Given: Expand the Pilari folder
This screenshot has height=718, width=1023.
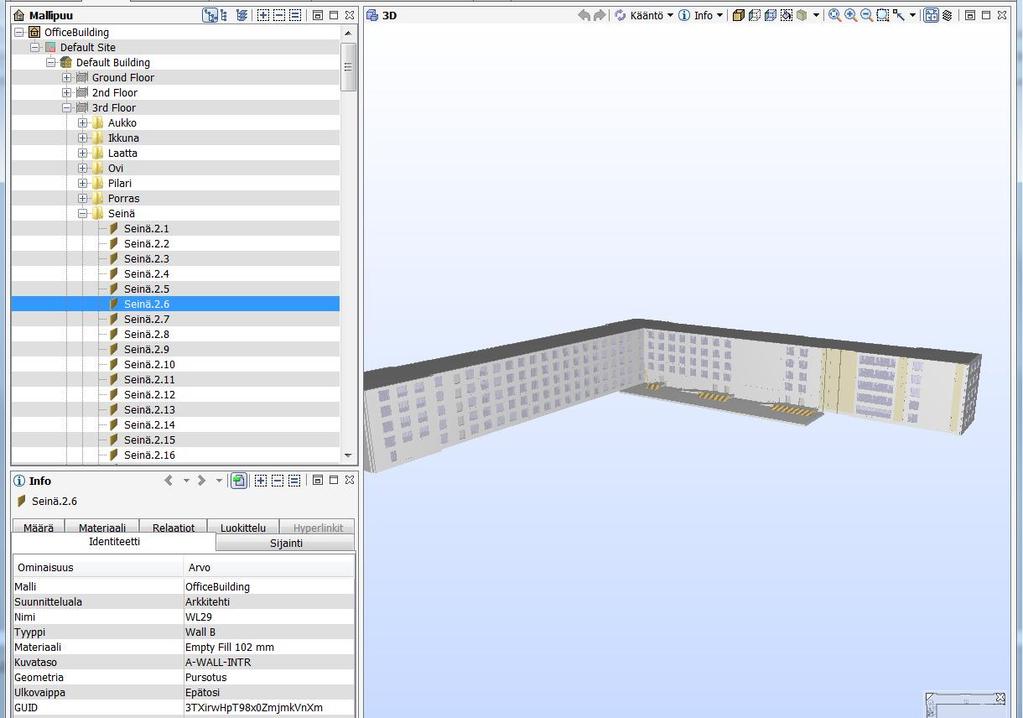Looking at the screenshot, I should coord(82,183).
